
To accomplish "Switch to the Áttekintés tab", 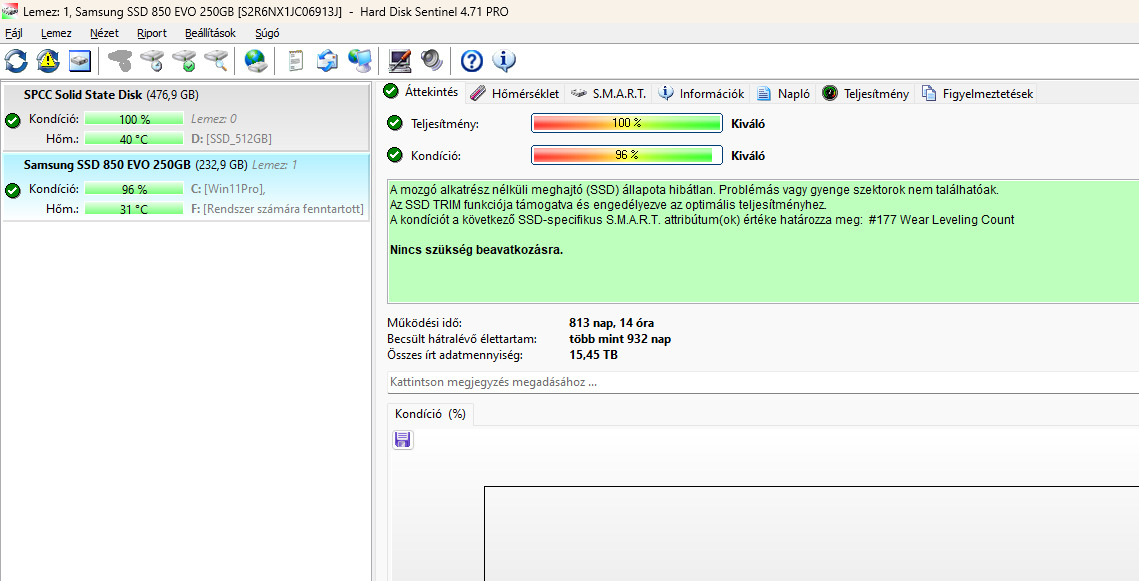I will [422, 92].
